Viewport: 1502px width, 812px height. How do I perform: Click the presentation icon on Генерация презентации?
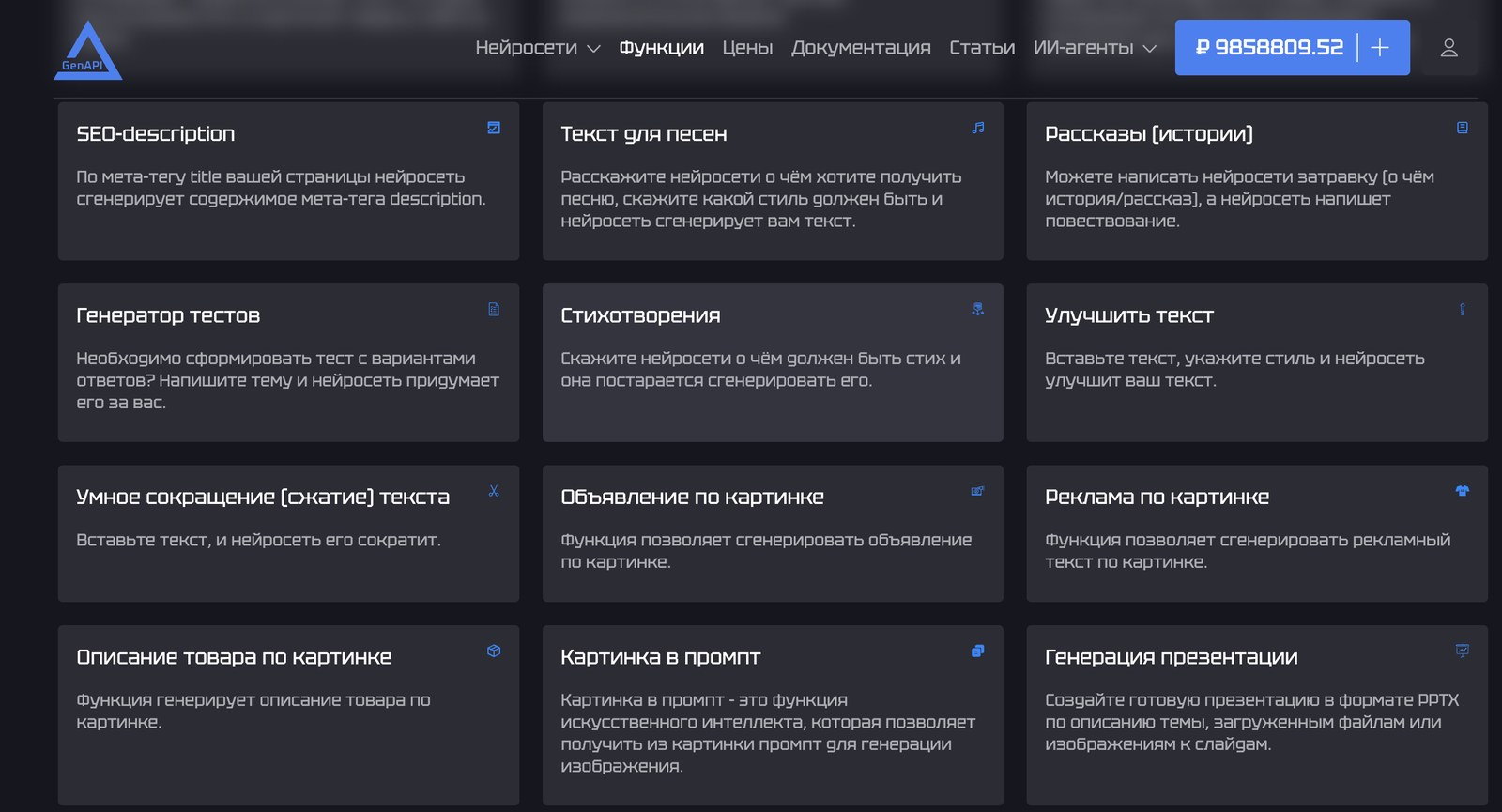pyautogui.click(x=1463, y=651)
